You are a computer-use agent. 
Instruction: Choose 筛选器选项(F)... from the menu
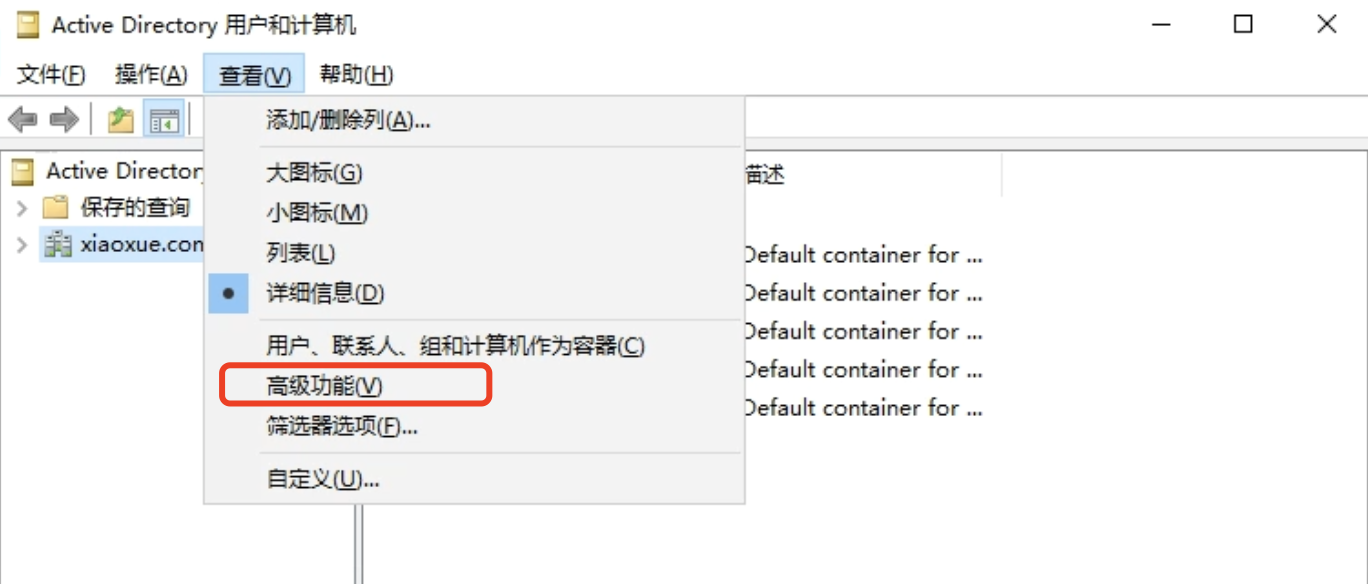pyautogui.click(x=342, y=427)
